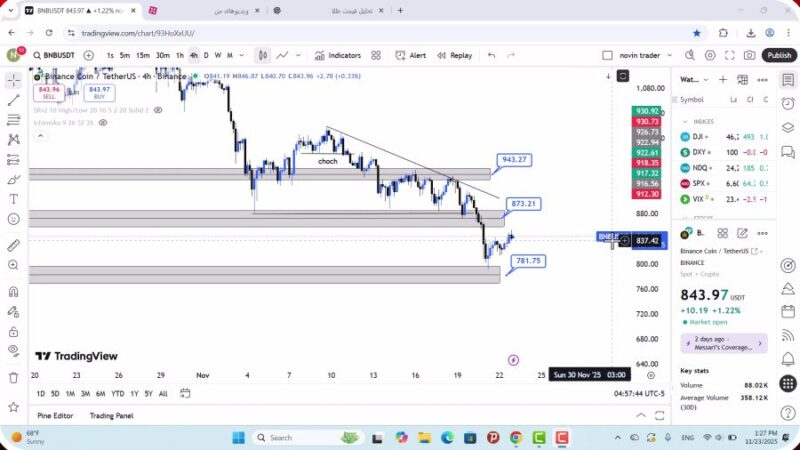Pick the ruler measure tool
The width and height of the screenshot is (800, 450).
coord(13,245)
